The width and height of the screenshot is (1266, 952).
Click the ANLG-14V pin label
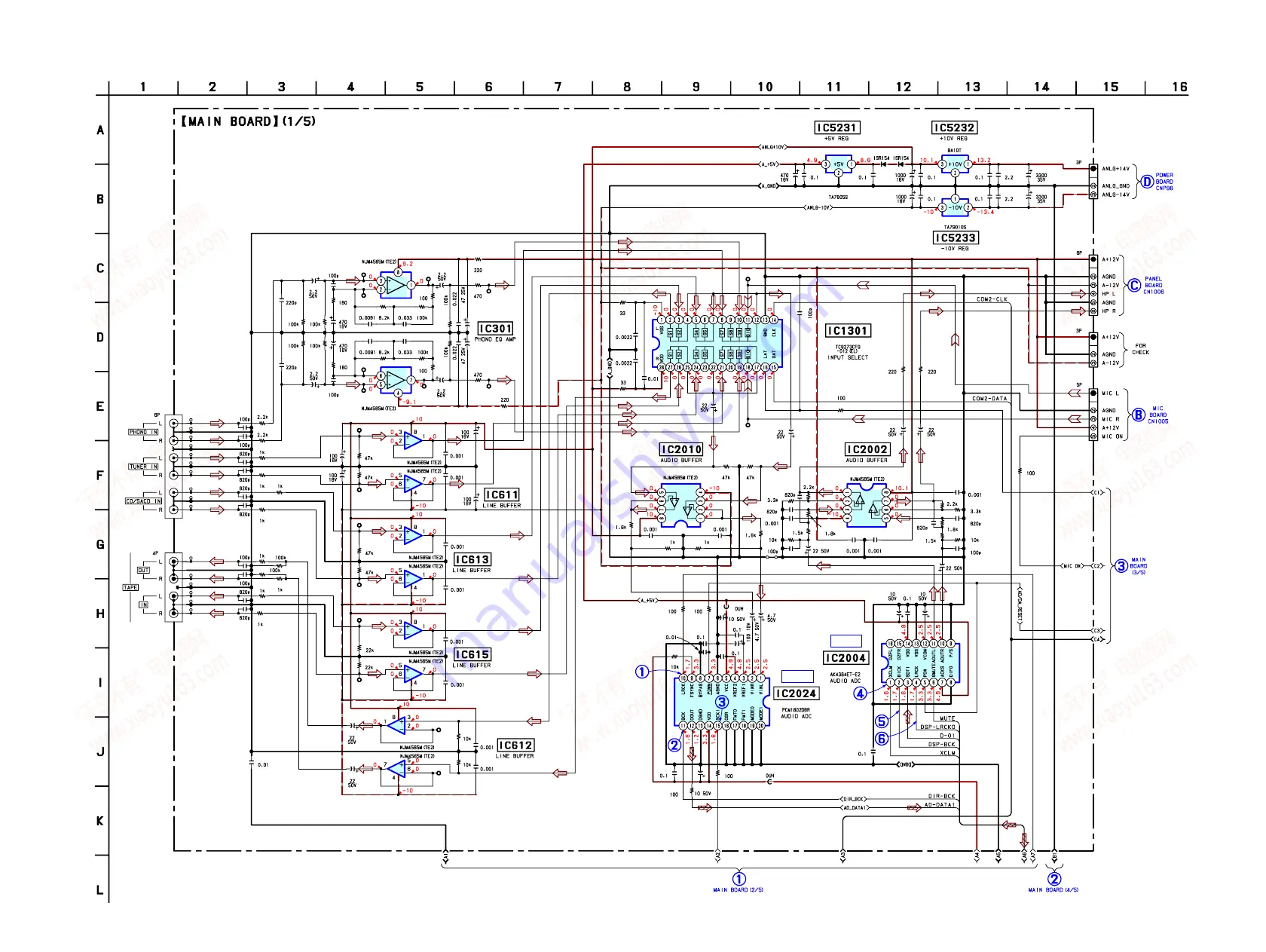(1116, 194)
